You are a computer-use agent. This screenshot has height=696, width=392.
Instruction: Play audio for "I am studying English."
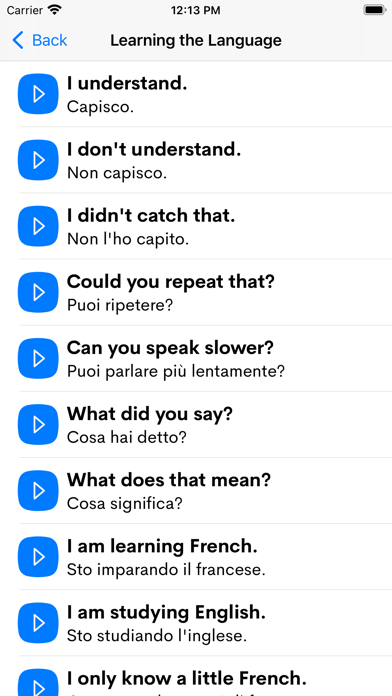(38, 623)
